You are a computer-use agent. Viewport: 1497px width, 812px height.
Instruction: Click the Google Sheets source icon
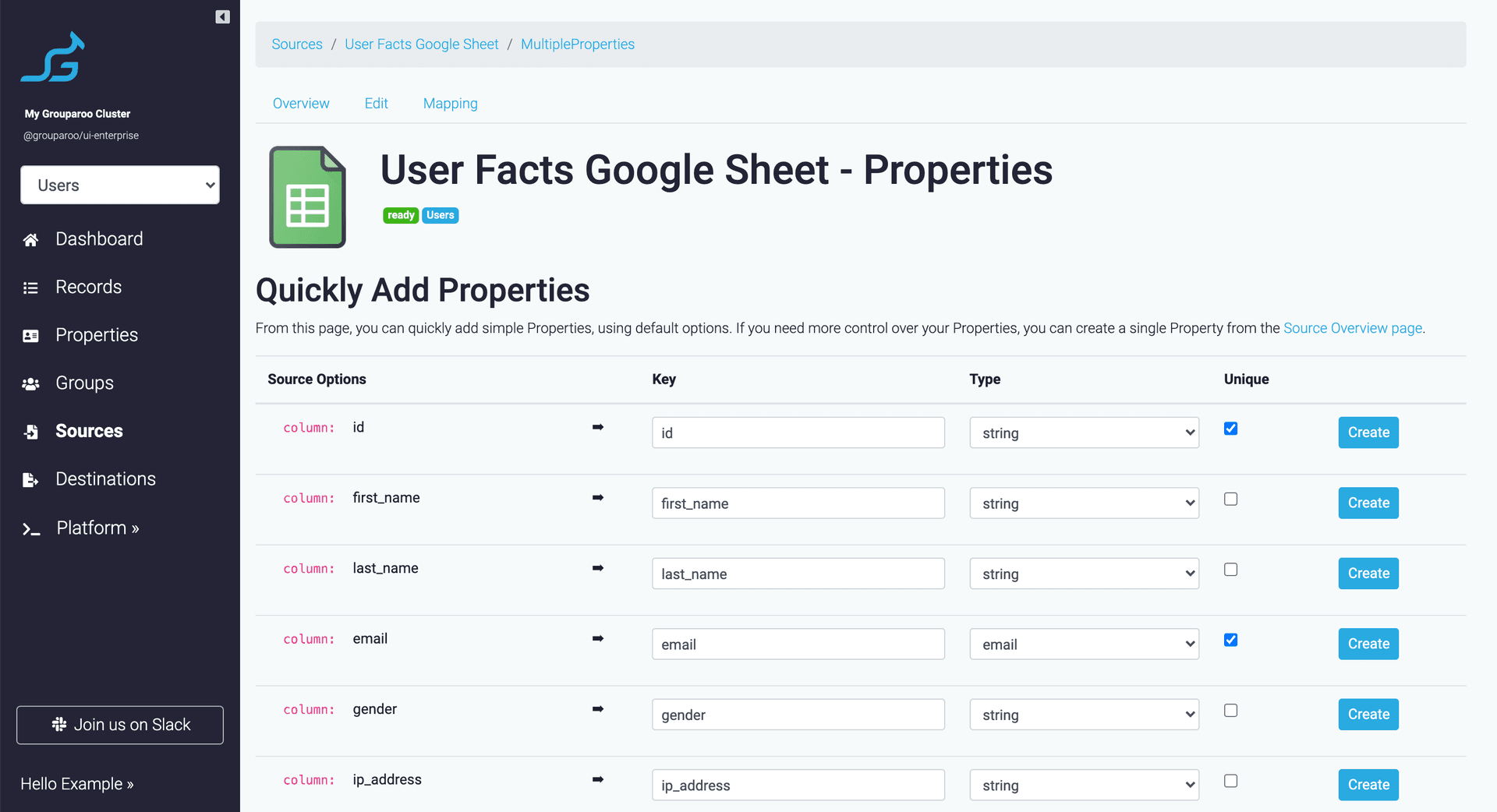[307, 197]
